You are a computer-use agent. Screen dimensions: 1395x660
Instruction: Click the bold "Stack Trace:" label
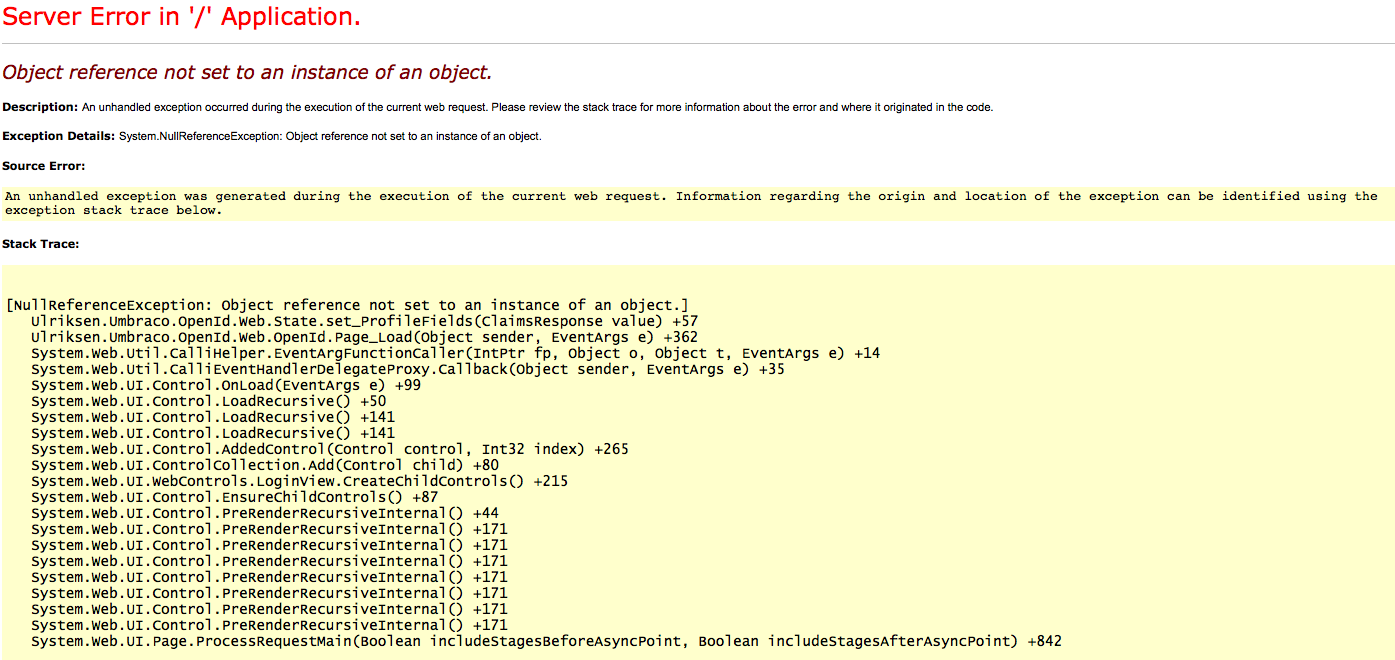(x=41, y=244)
